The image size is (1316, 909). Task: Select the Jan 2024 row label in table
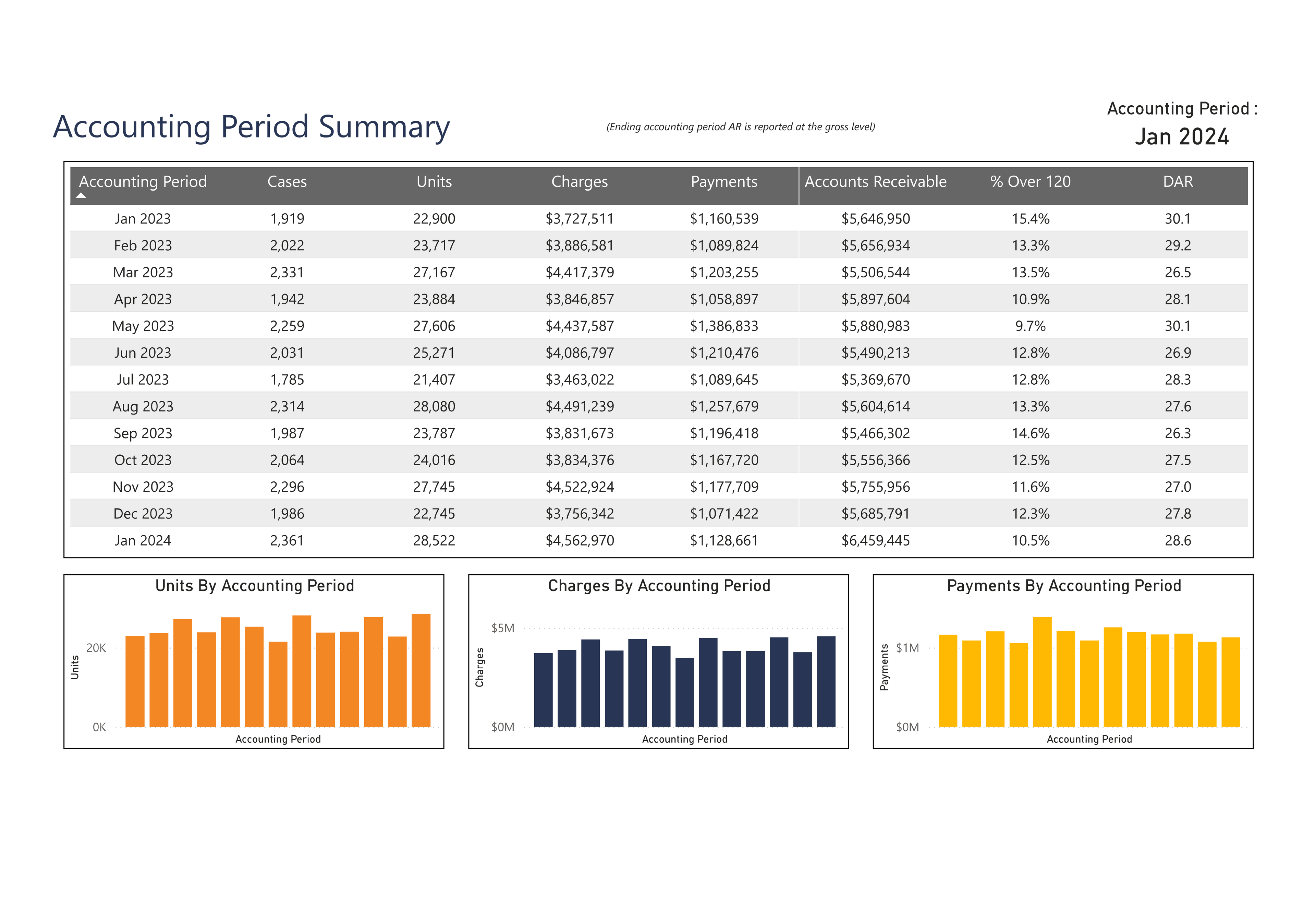[x=143, y=540]
